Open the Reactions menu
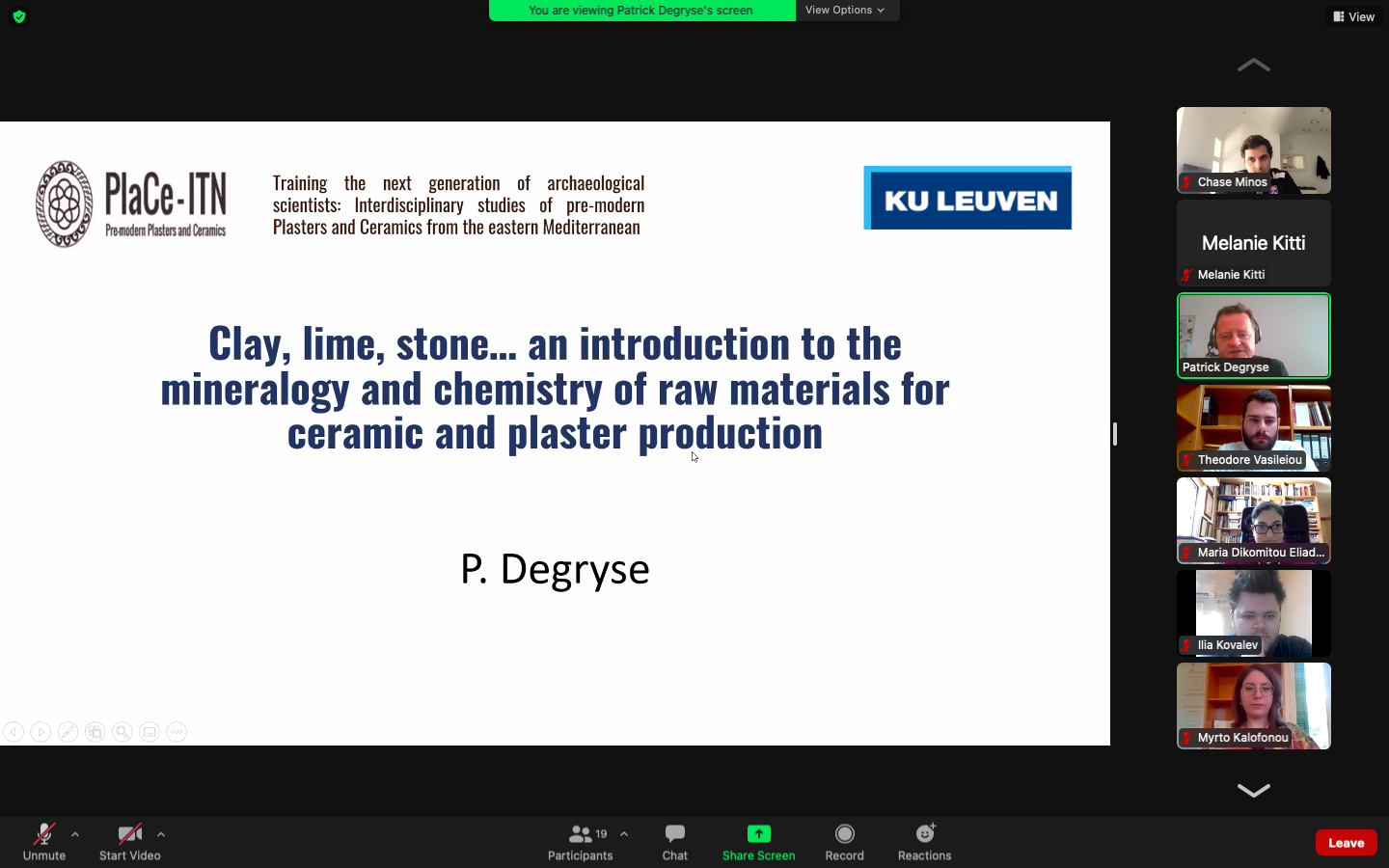This screenshot has width=1389, height=868. tap(925, 842)
